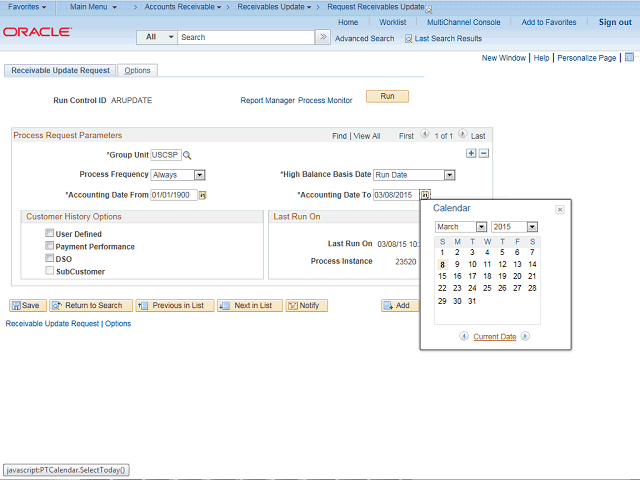Show next month in Calendar popup
This screenshot has height=480, width=640.
click(x=525, y=336)
